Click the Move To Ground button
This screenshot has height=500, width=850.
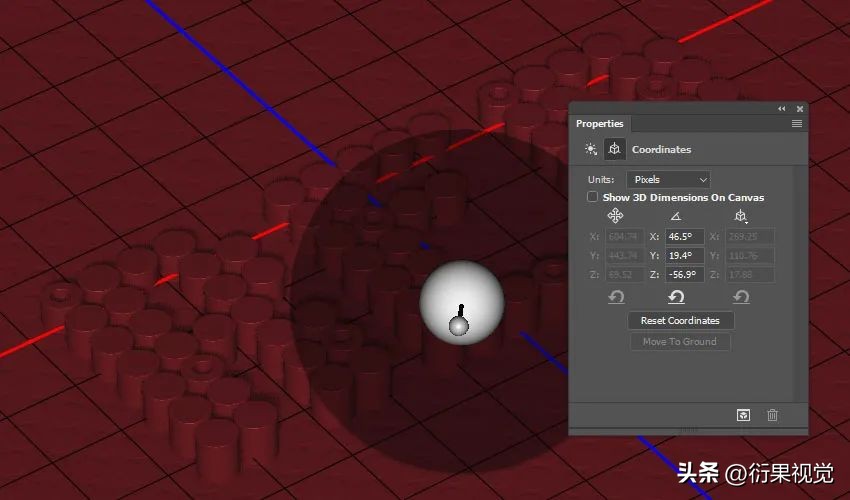click(x=680, y=342)
